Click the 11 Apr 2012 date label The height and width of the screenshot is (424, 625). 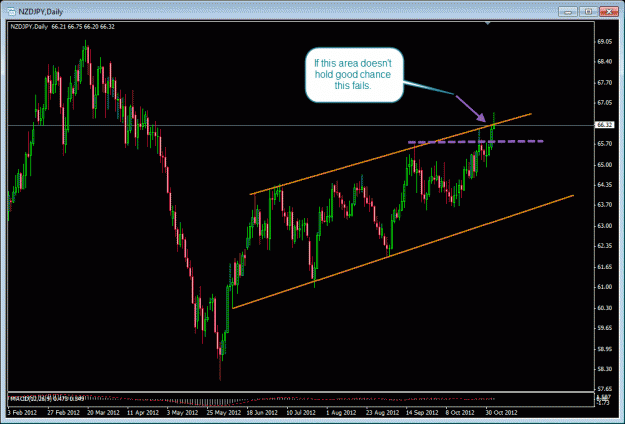143,413
